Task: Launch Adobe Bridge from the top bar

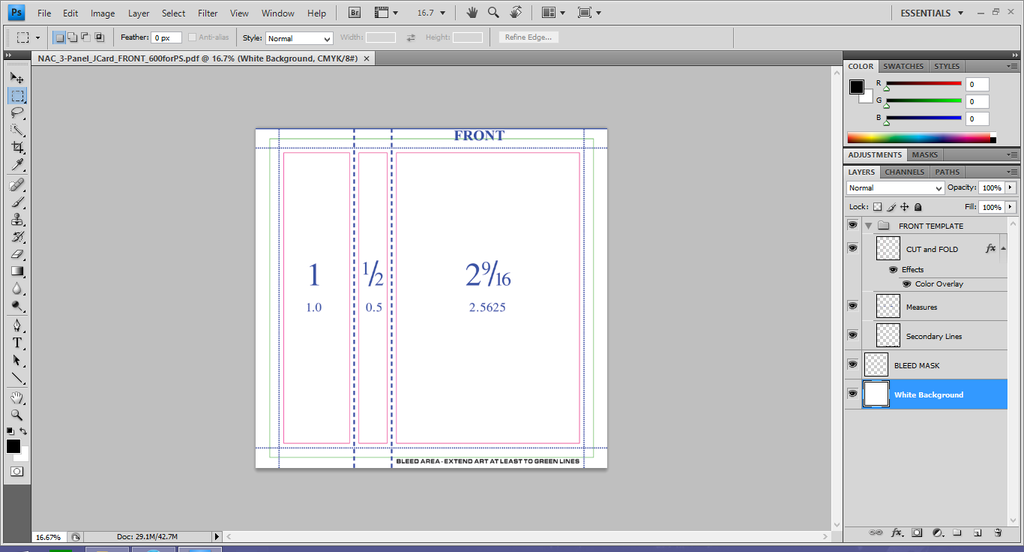Action: click(355, 13)
